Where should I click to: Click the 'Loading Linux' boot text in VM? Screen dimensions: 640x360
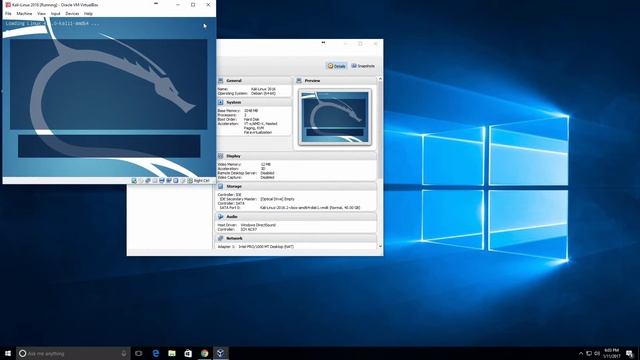52,23
